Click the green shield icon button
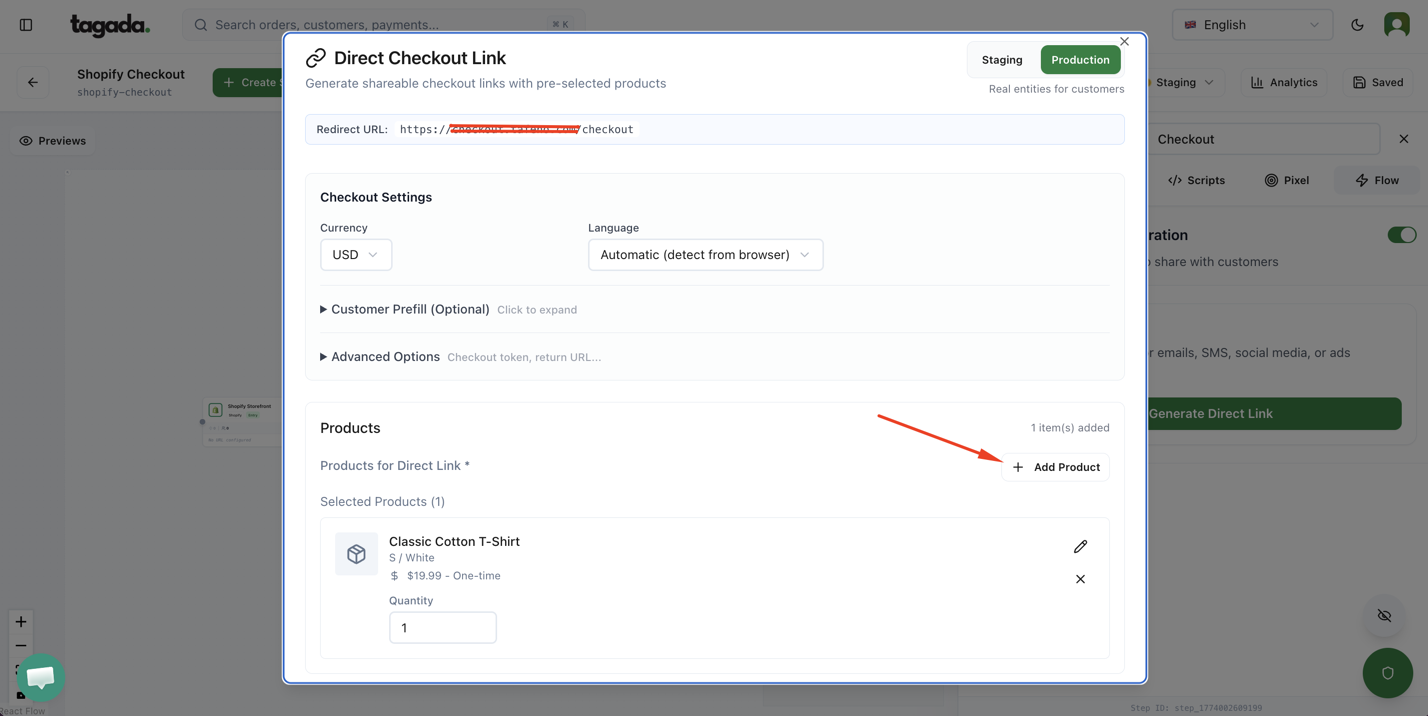The image size is (1428, 716). point(1387,673)
